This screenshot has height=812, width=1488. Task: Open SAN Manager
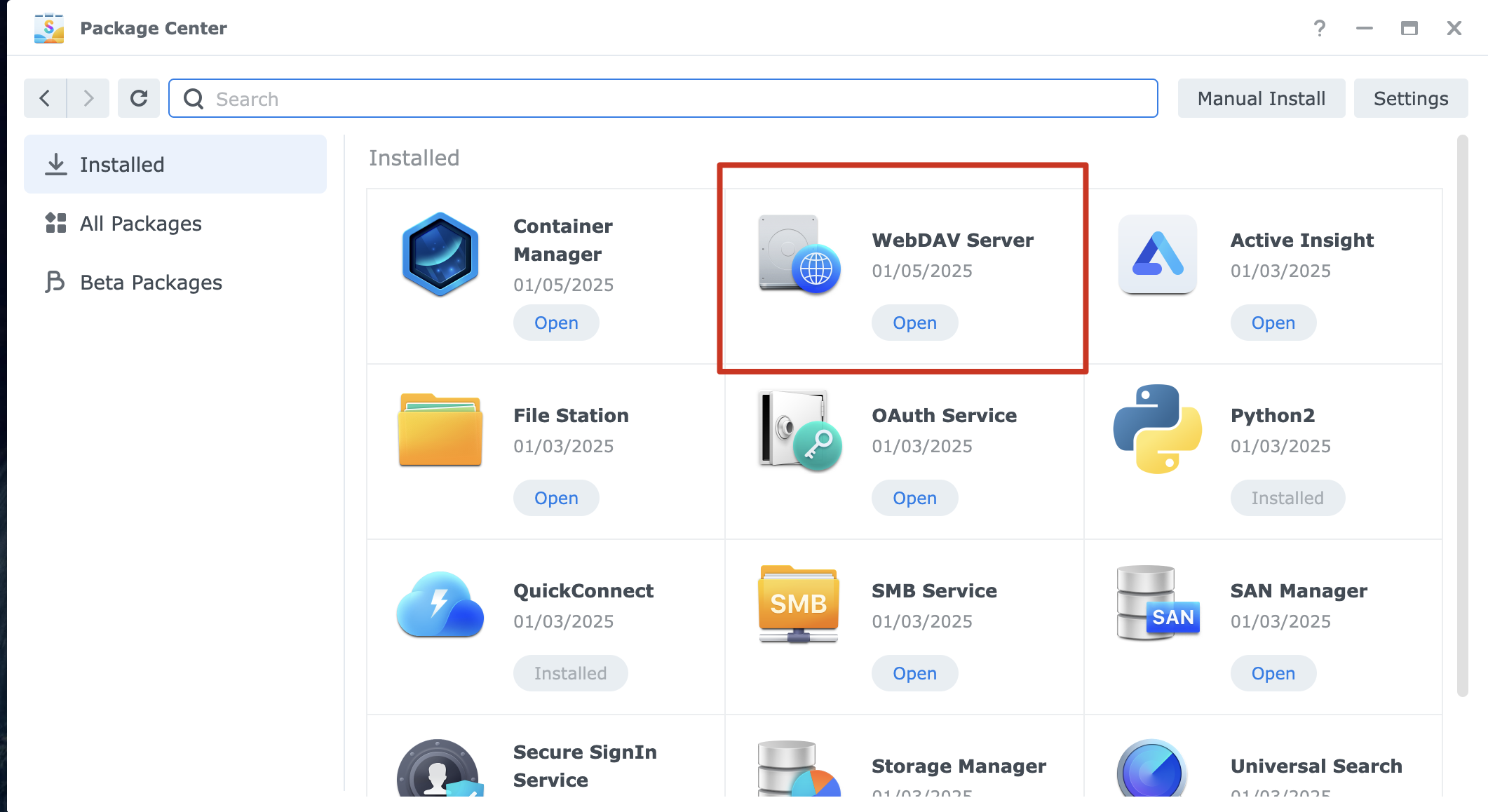pos(1273,673)
